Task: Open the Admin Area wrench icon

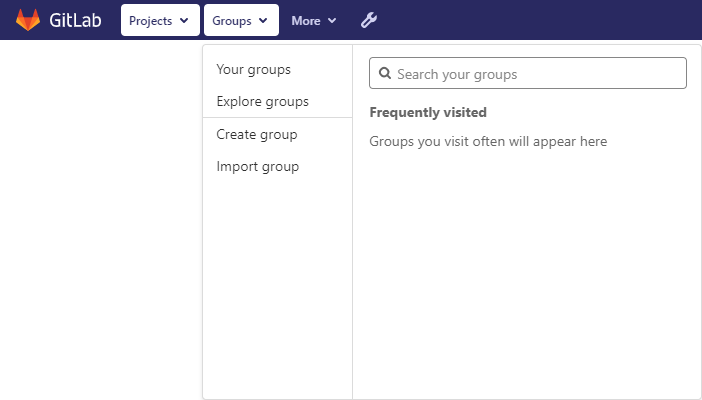Action: [369, 20]
